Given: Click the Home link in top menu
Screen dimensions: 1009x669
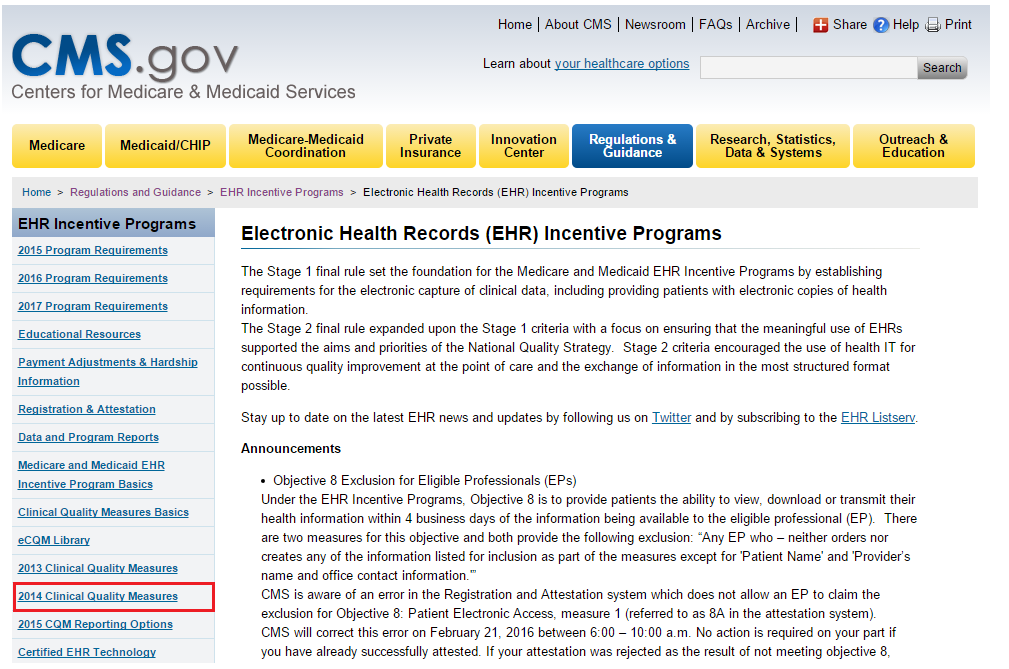Looking at the screenshot, I should pyautogui.click(x=515, y=24).
